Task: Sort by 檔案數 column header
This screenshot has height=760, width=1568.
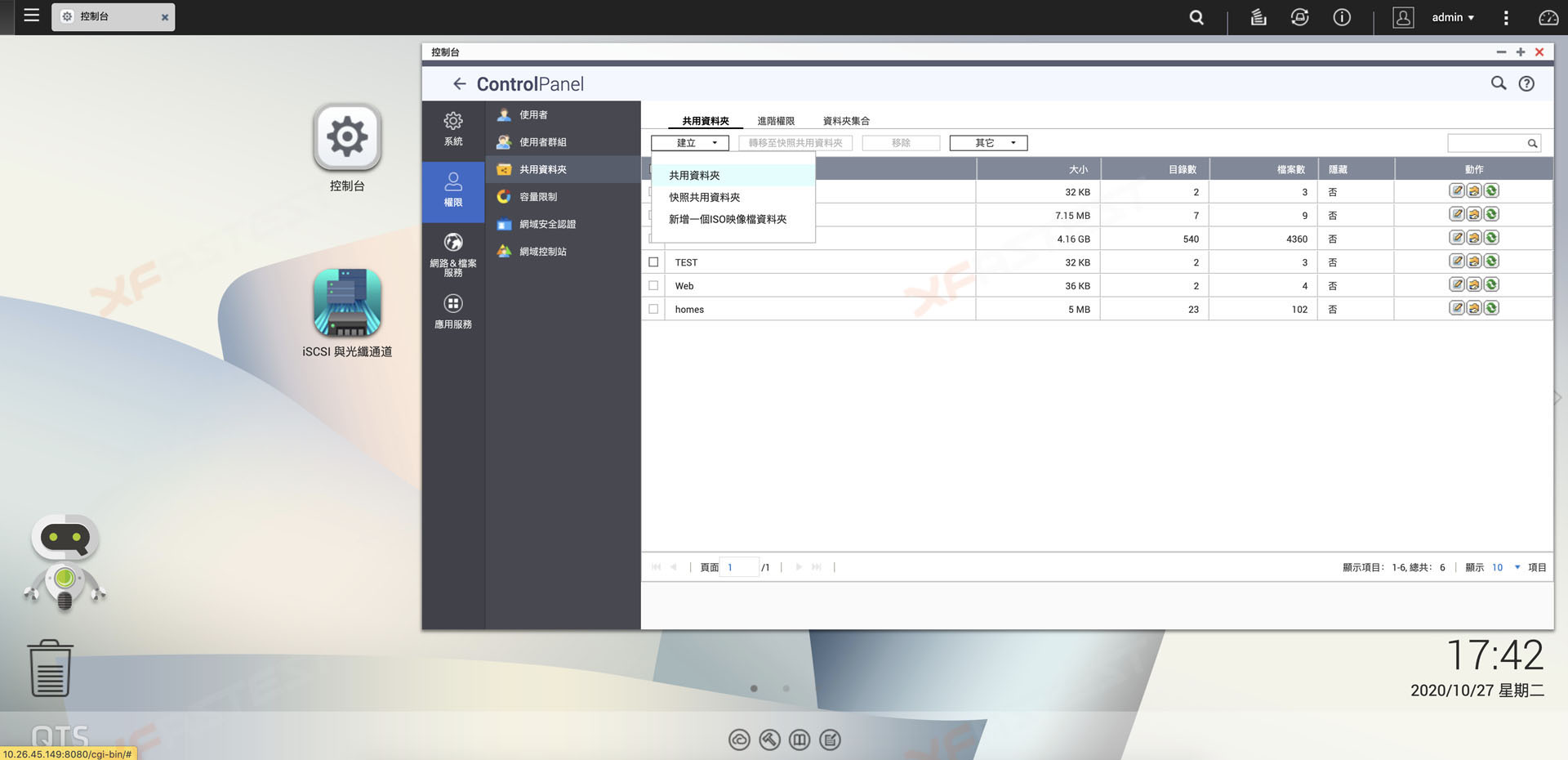Action: [1263, 169]
